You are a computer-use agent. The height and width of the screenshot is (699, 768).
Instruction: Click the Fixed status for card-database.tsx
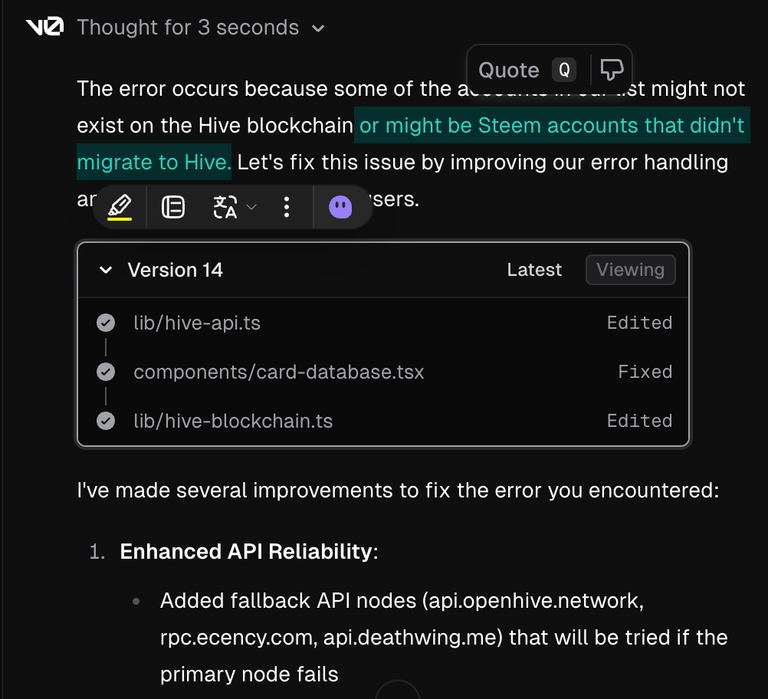click(x=645, y=372)
